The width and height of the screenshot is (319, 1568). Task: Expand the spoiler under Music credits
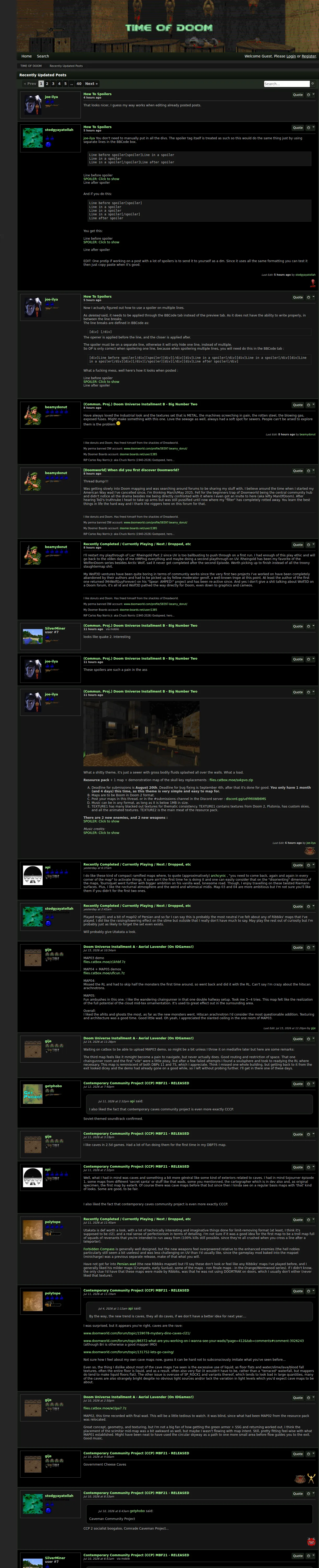tap(101, 833)
